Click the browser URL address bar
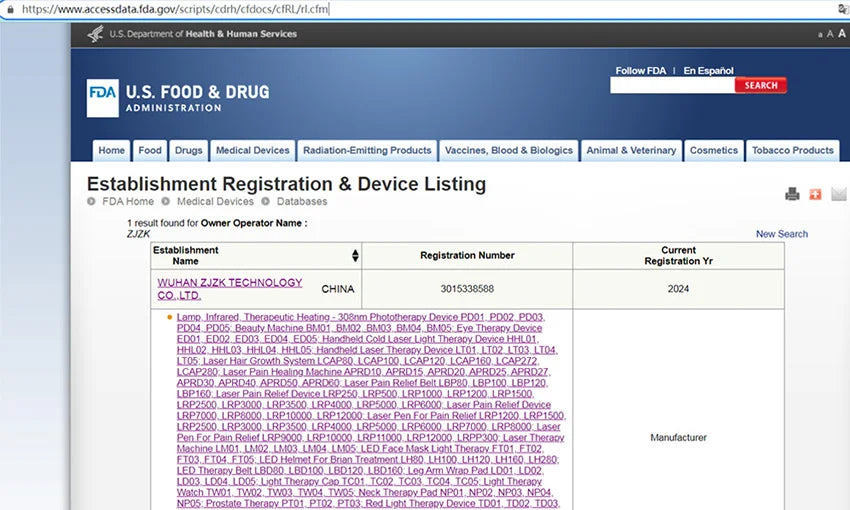This screenshot has width=850, height=510. click(x=400, y=9)
